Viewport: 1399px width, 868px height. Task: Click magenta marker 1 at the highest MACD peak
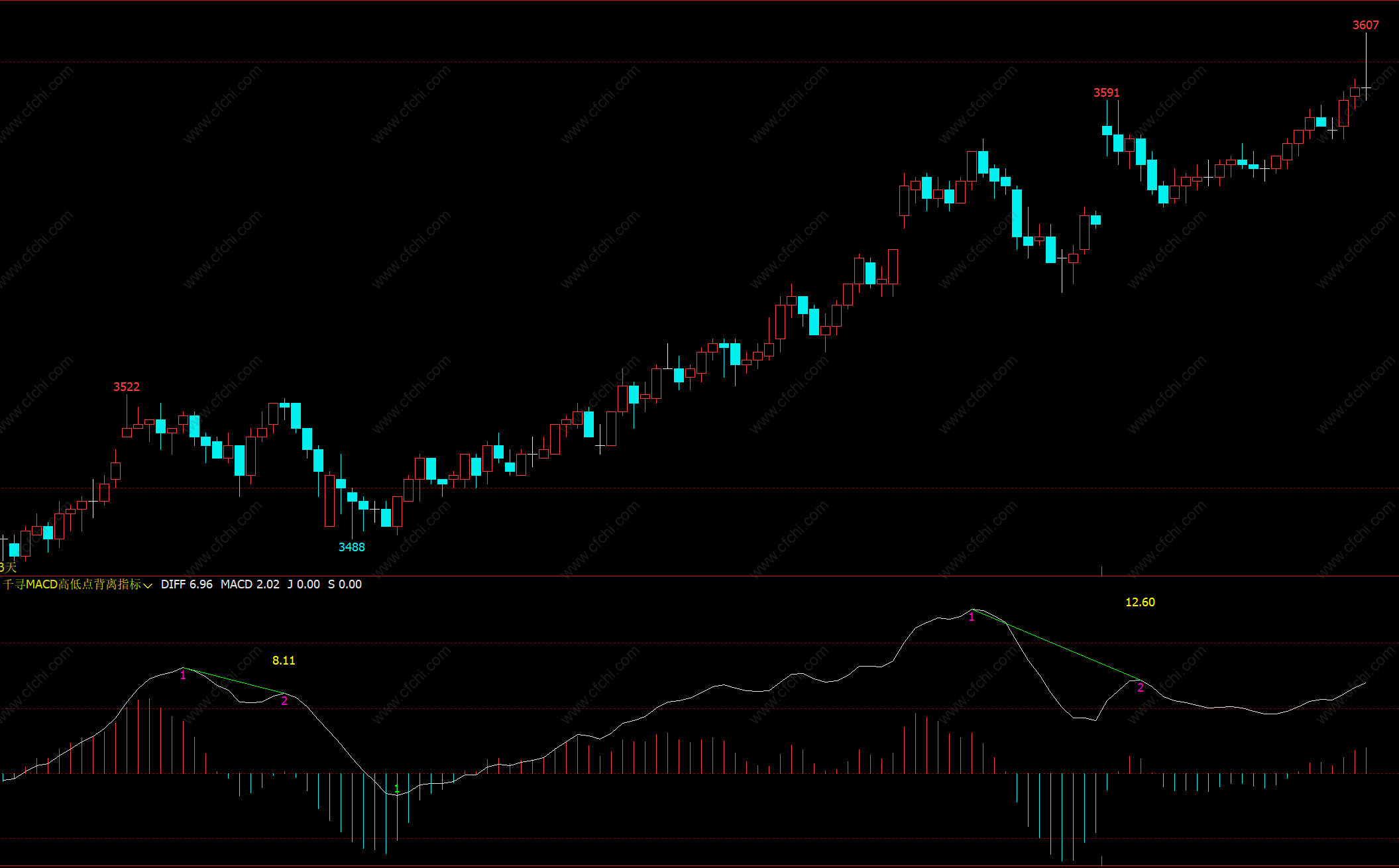coord(972,618)
